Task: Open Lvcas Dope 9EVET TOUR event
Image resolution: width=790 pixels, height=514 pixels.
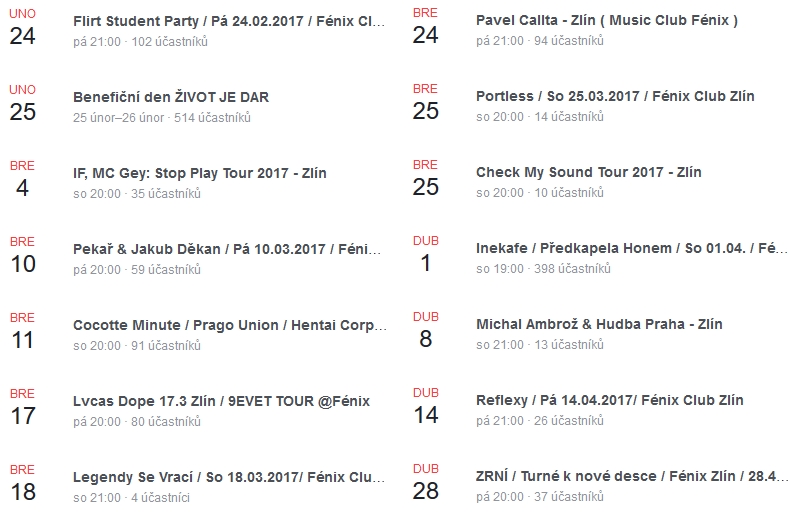Action: (221, 401)
